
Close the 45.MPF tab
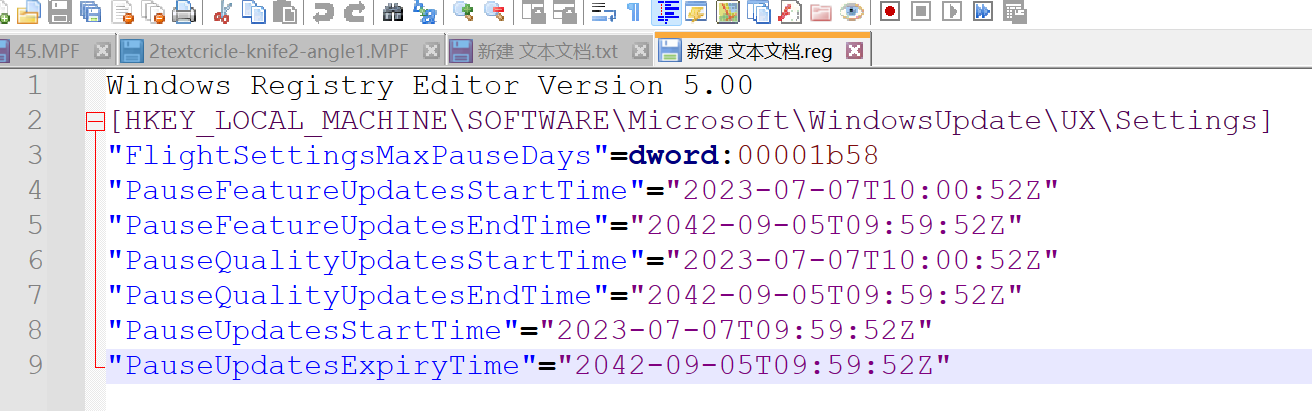(103, 50)
